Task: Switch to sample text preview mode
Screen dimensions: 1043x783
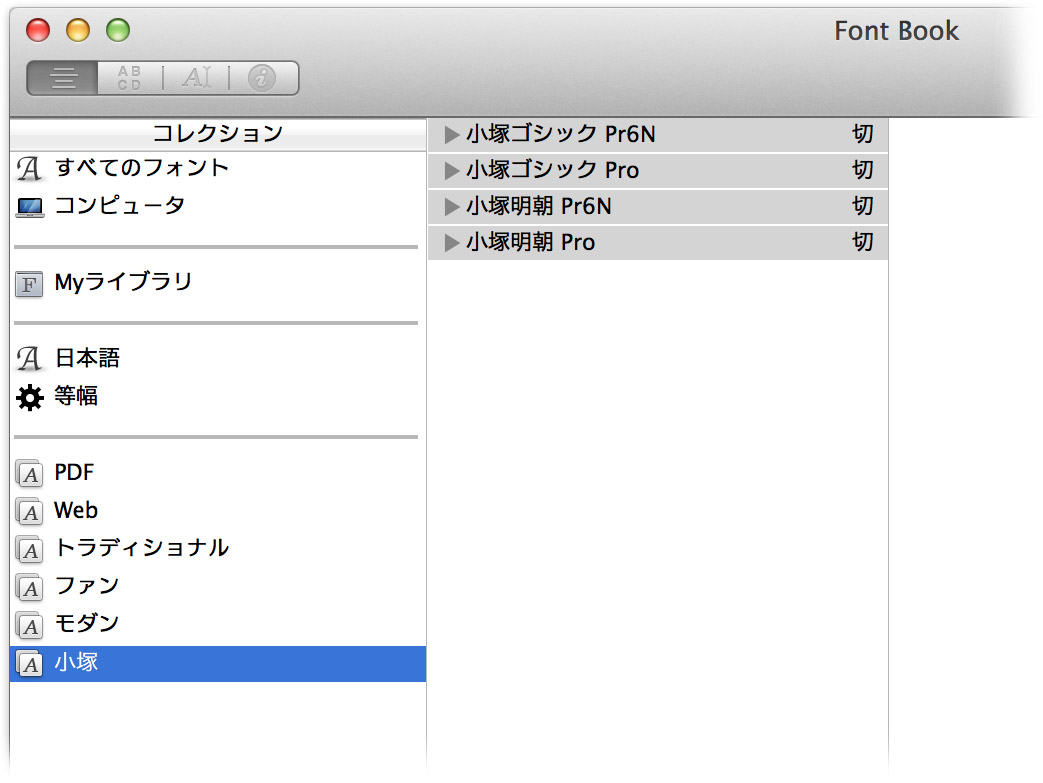Action: click(63, 78)
